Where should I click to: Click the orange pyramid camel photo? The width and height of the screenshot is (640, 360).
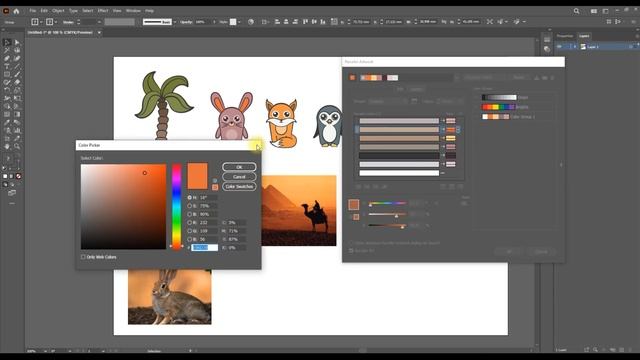click(299, 211)
